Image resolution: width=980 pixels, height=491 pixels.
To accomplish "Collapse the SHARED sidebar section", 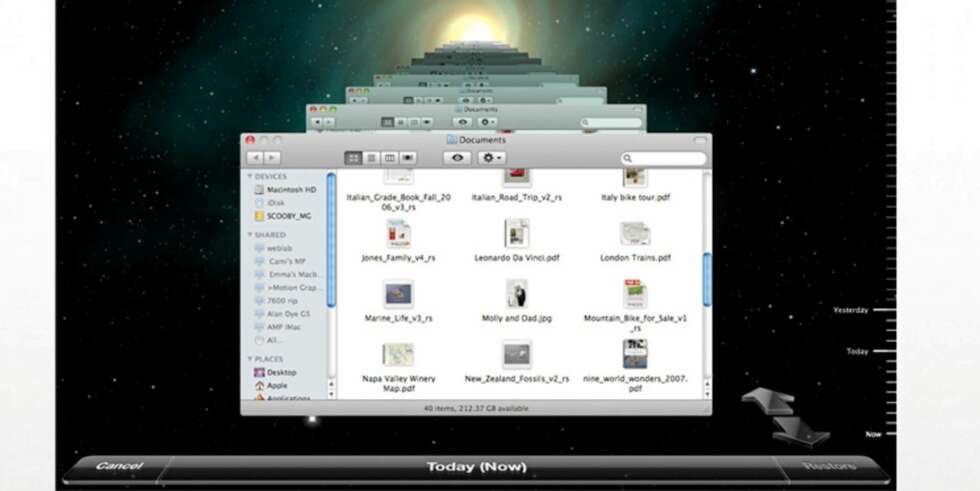I will [x=250, y=235].
